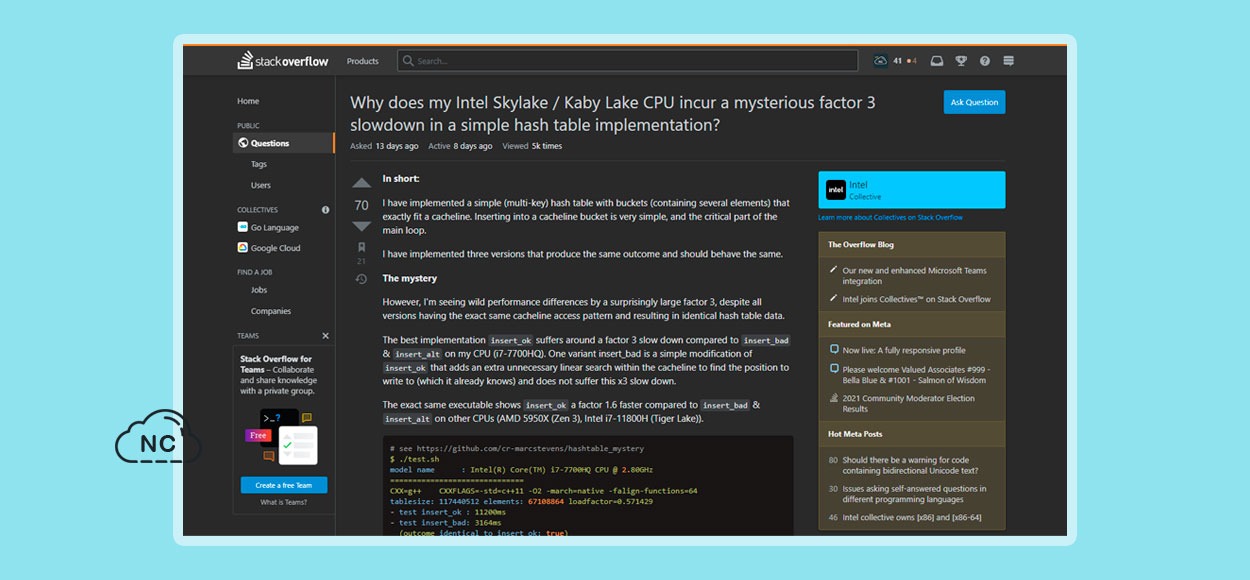Open Users in left sidebar
The width and height of the screenshot is (1250, 580).
[261, 185]
